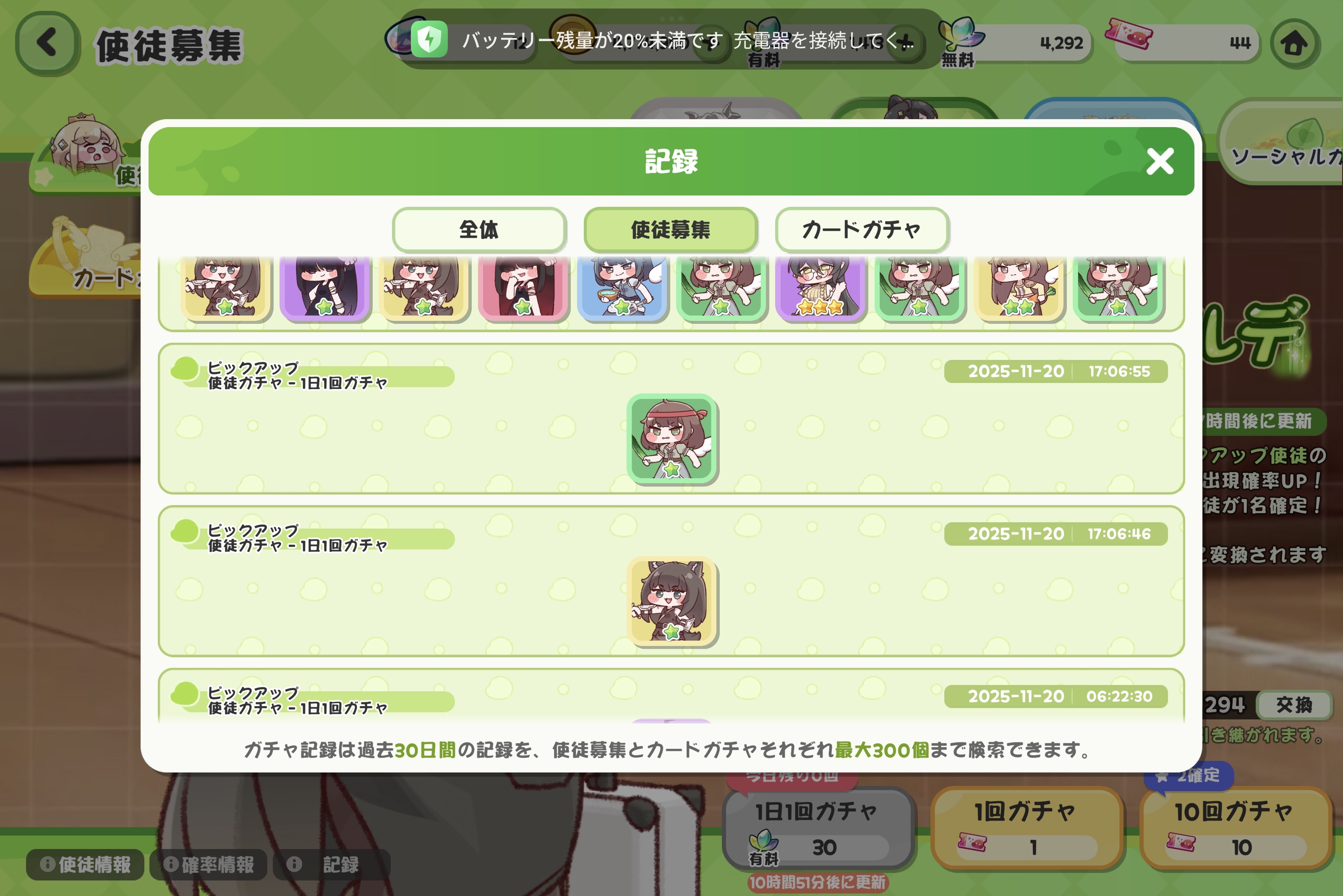Image resolution: width=1343 pixels, height=896 pixels.
Task: Select the 使徒募集 tab
Action: click(x=671, y=230)
